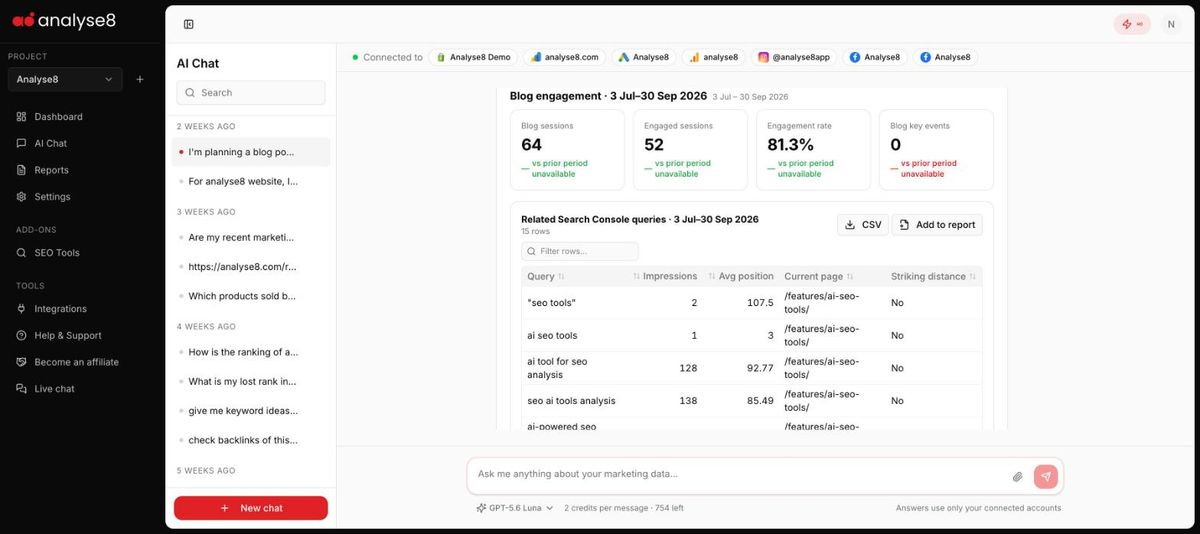The height and width of the screenshot is (534, 1200).
Task: Click the "ai seo tools" query cell
Action: [x=552, y=336]
